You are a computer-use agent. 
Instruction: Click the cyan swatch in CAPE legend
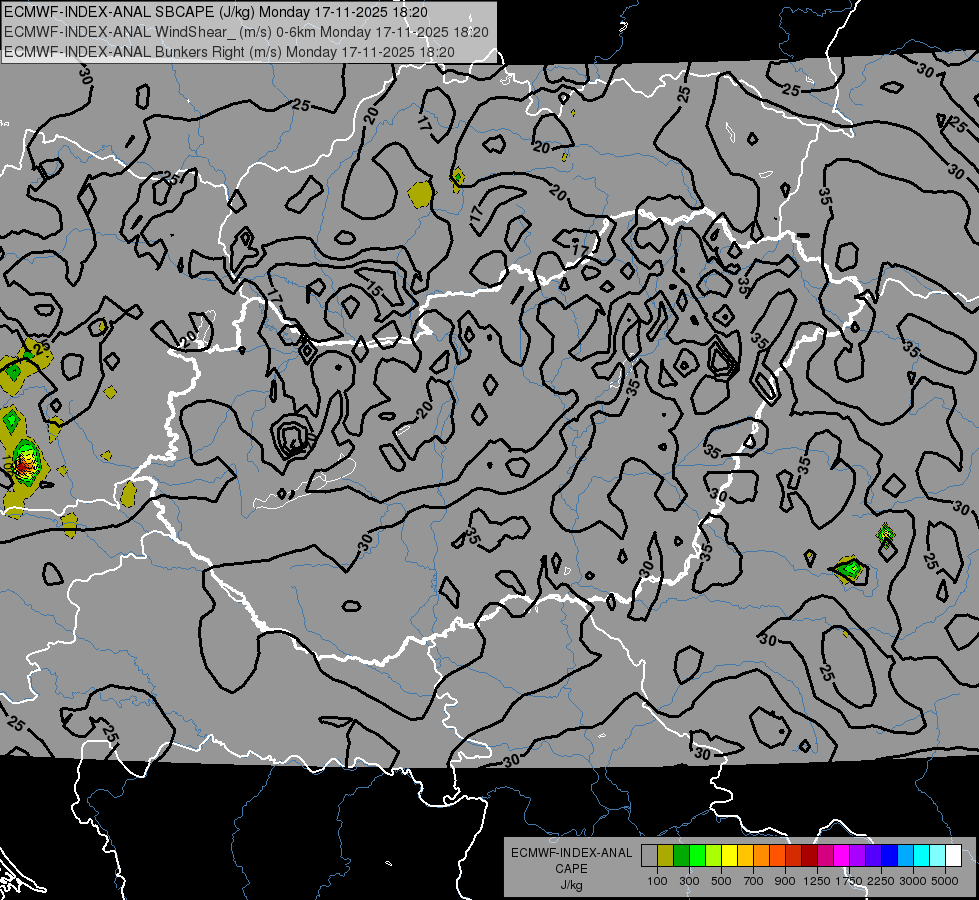(x=922, y=856)
